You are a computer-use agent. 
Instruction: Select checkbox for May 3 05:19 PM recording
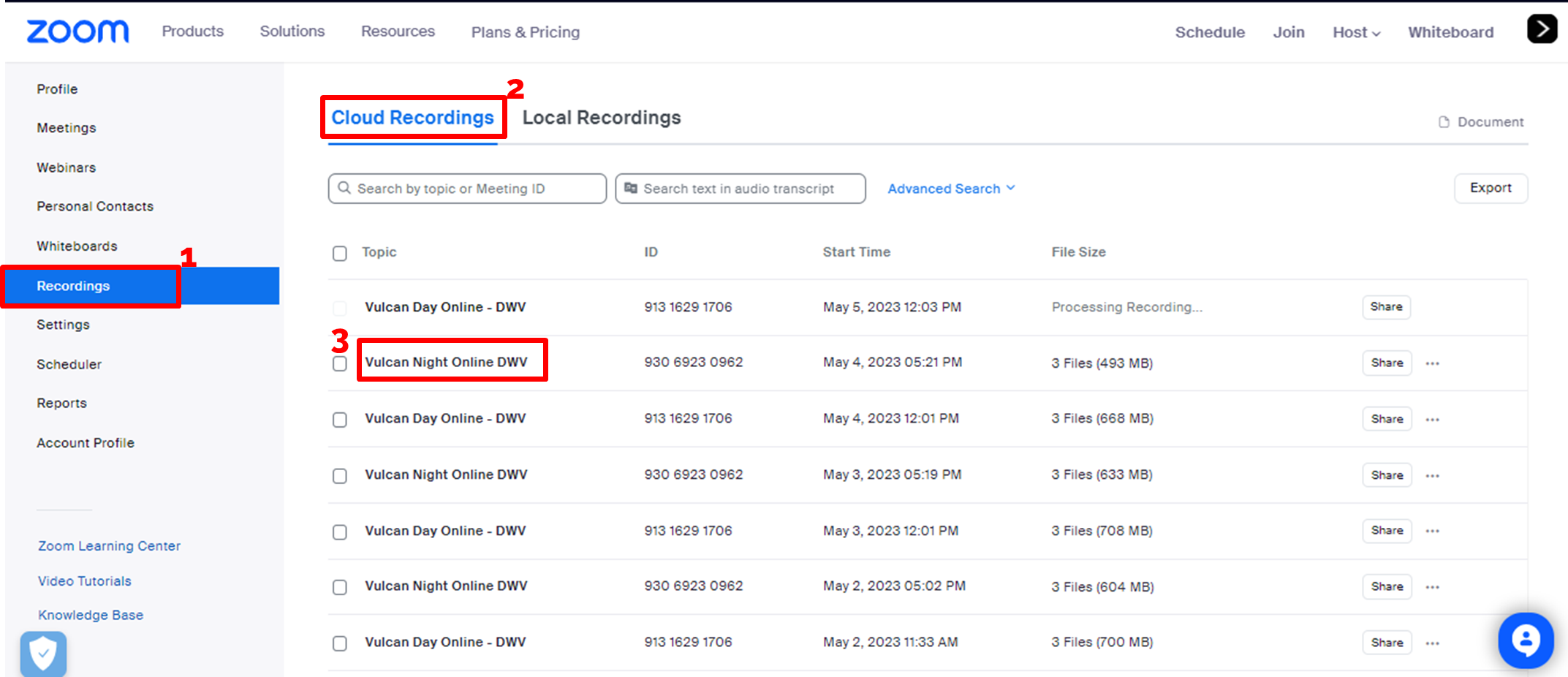point(340,476)
